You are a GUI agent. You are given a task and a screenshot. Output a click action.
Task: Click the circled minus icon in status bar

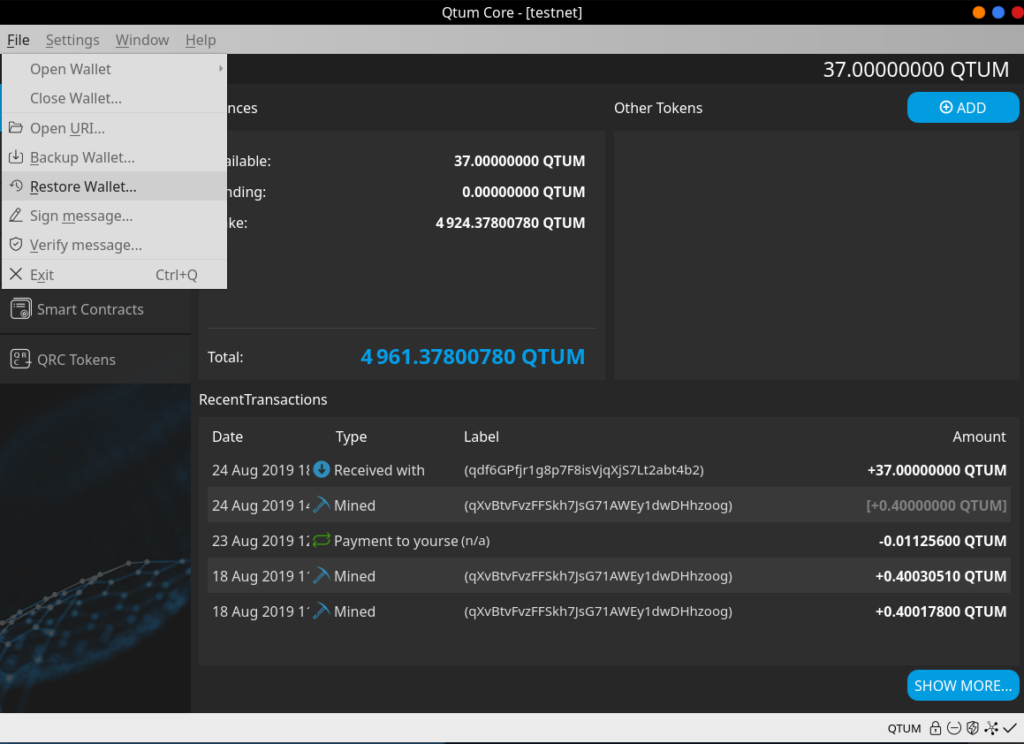pyautogui.click(x=954, y=728)
